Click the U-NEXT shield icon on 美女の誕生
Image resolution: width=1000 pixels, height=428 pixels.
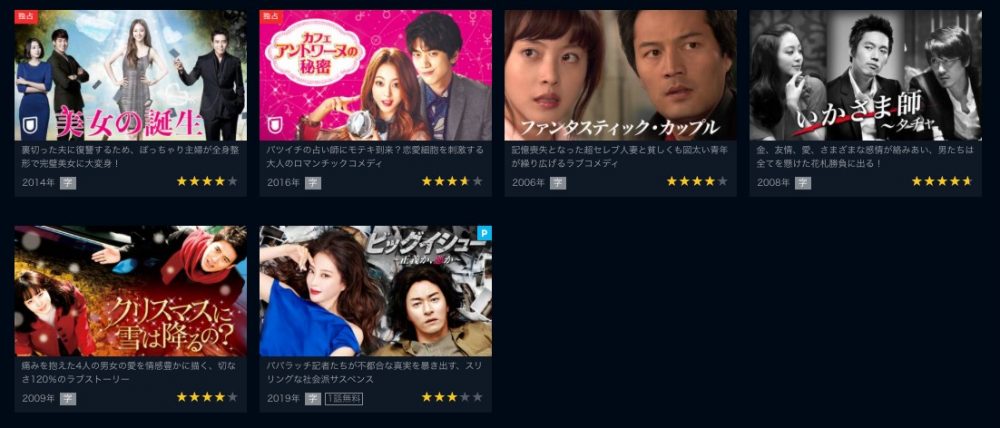coord(29,126)
